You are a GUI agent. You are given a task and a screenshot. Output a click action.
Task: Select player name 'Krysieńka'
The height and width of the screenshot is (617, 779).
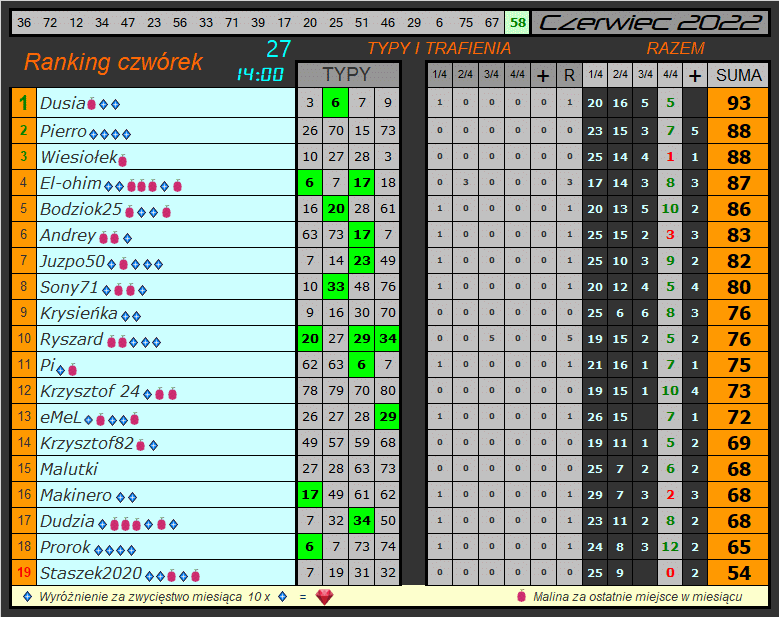(x=78, y=313)
